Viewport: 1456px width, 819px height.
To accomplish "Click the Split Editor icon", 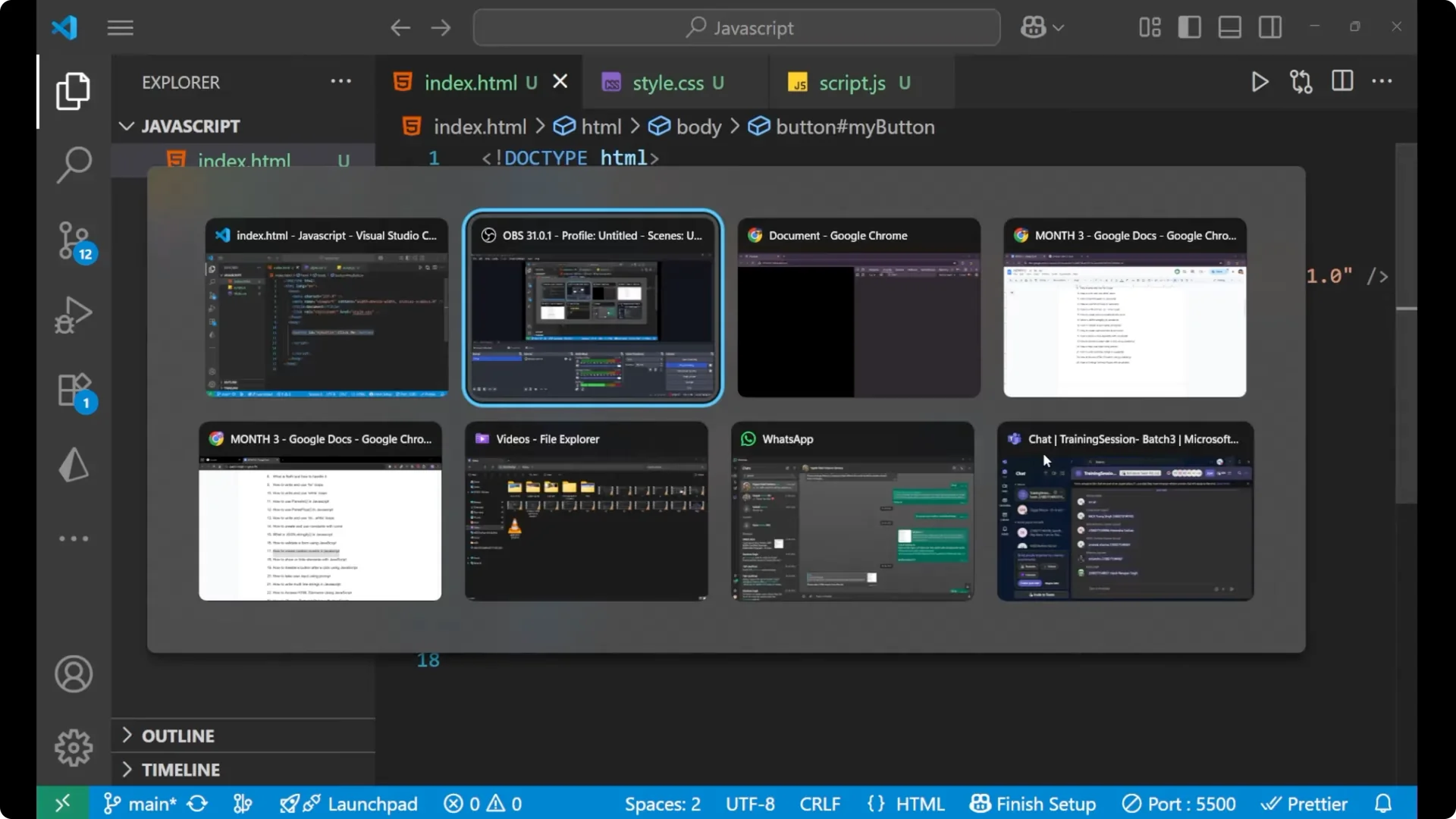I will tap(1342, 82).
